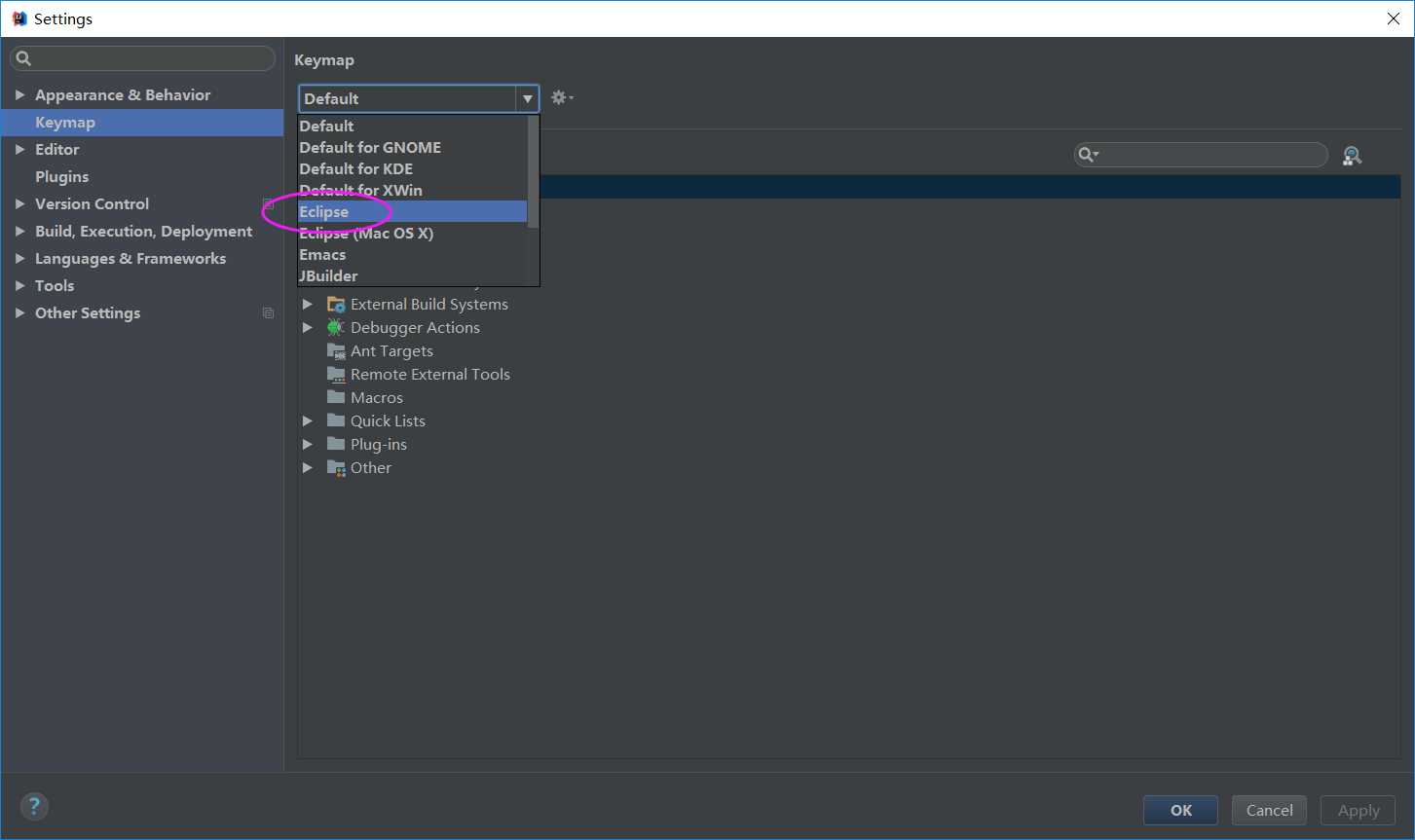Choose Eclipse (Mac OS X) keymap
The width and height of the screenshot is (1415, 840).
[x=413, y=234]
